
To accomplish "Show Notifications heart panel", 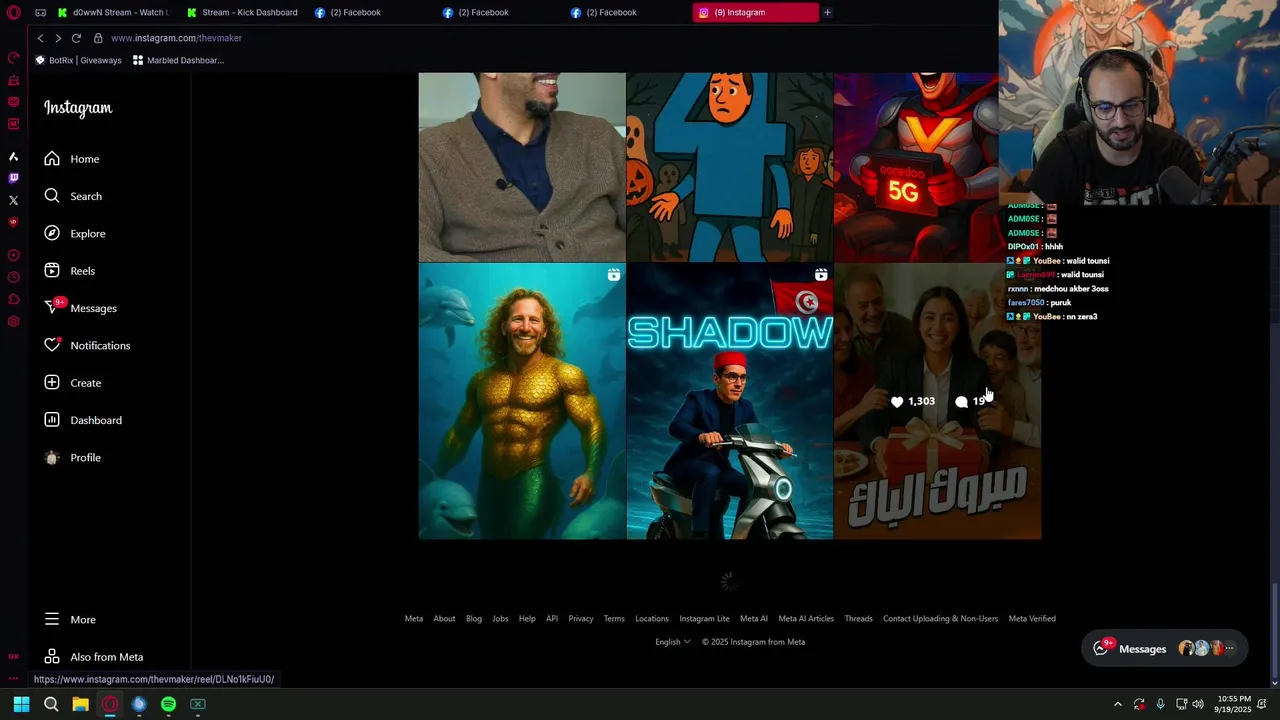I will click(87, 345).
